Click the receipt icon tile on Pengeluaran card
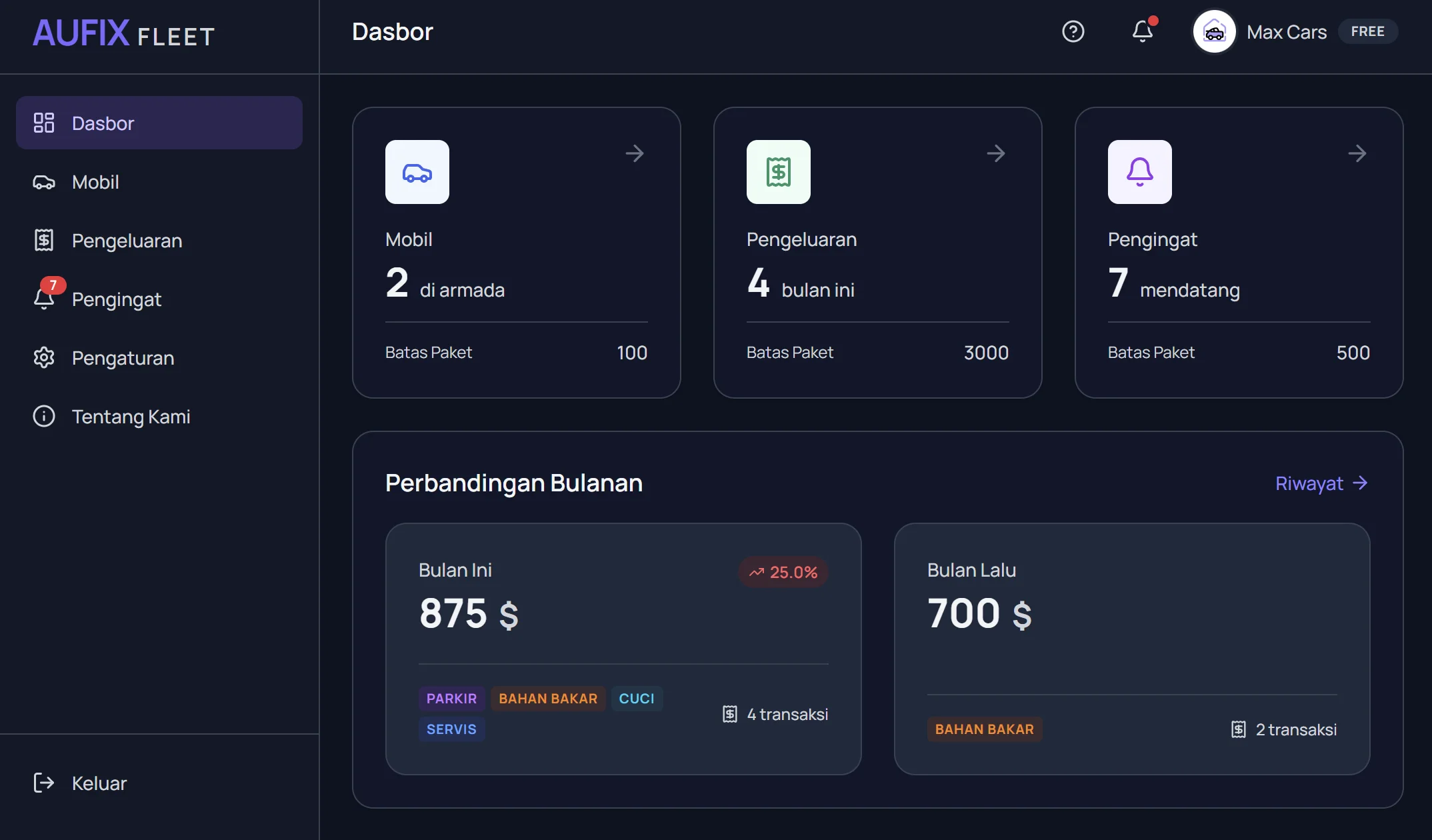Viewport: 1432px width, 840px height. coord(779,172)
